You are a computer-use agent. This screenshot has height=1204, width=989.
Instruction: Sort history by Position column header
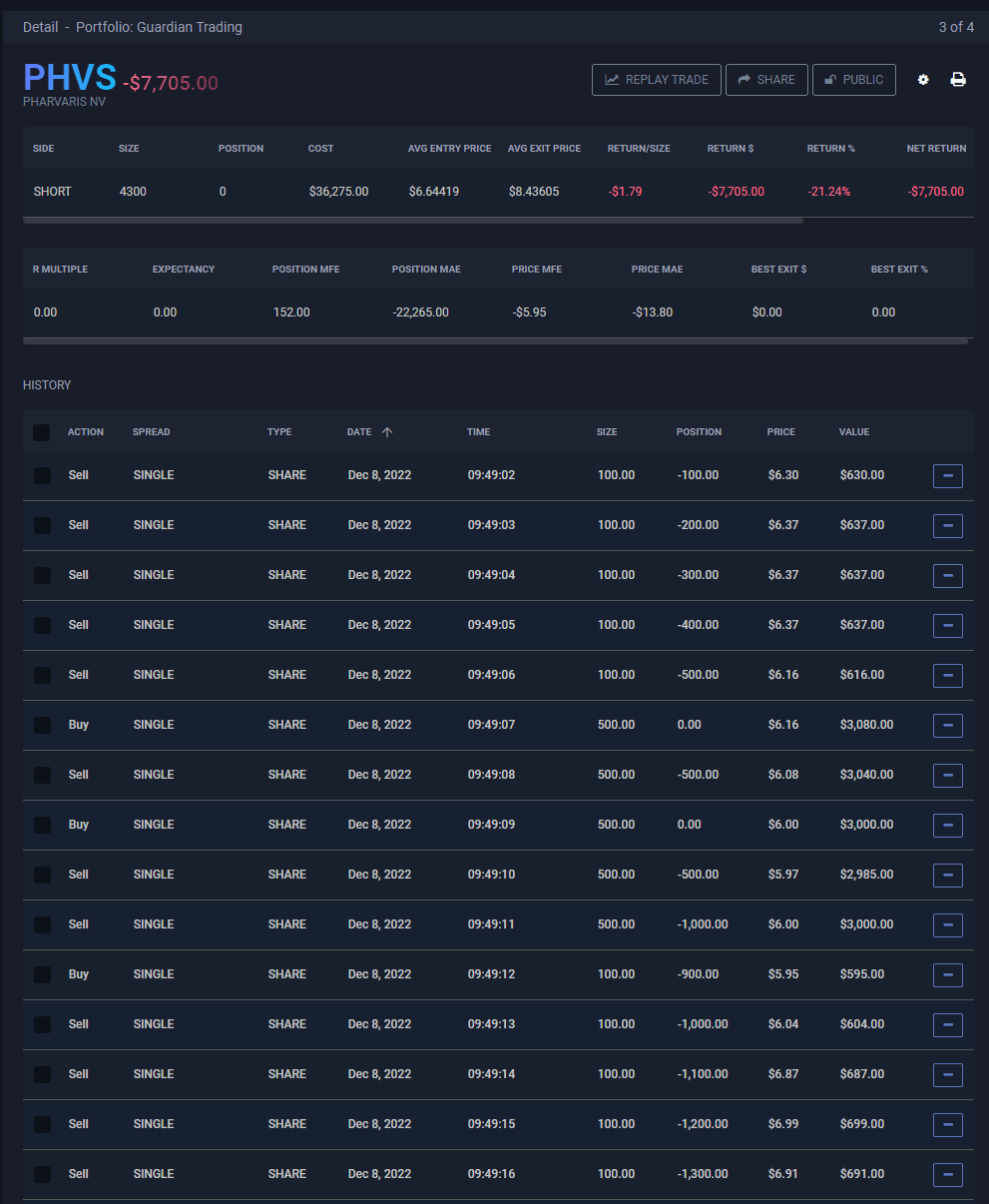tap(699, 432)
